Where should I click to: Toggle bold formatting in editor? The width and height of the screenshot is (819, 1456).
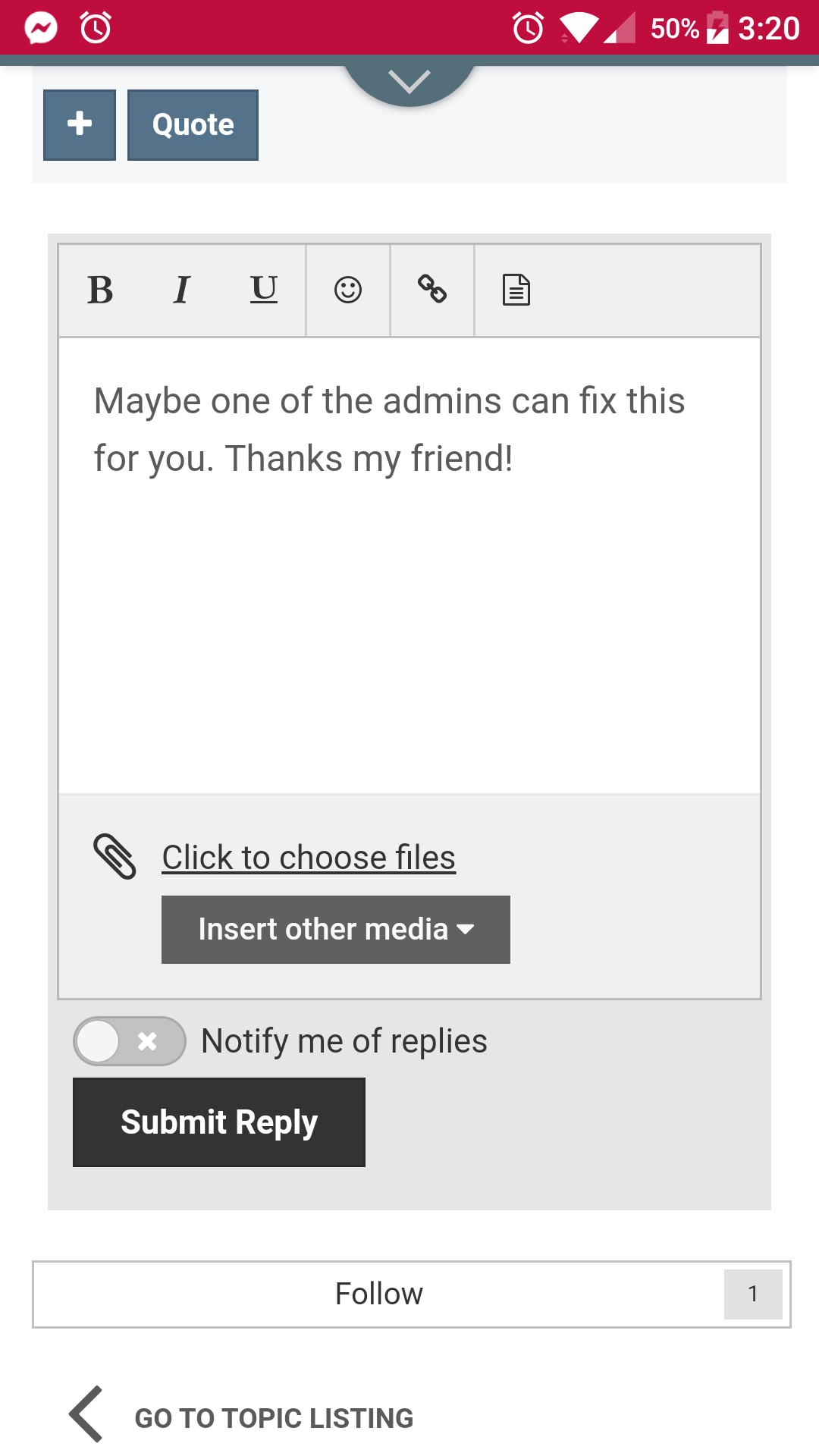tap(100, 290)
